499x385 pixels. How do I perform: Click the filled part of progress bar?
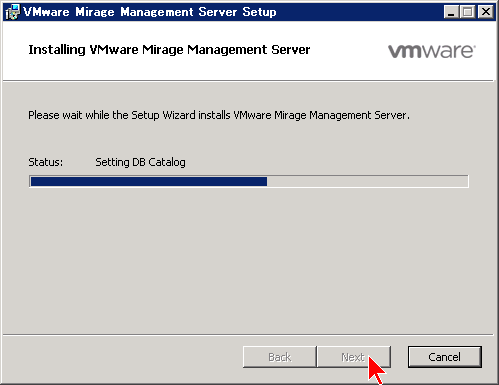[149, 181]
